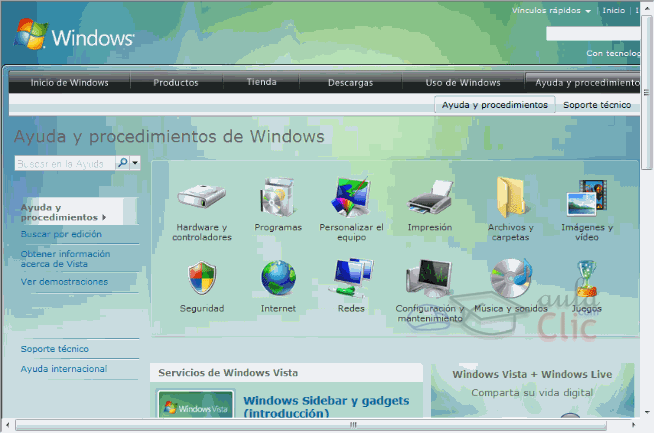Open Obtener información acerca de Vista link
The width and height of the screenshot is (654, 433).
[65, 259]
